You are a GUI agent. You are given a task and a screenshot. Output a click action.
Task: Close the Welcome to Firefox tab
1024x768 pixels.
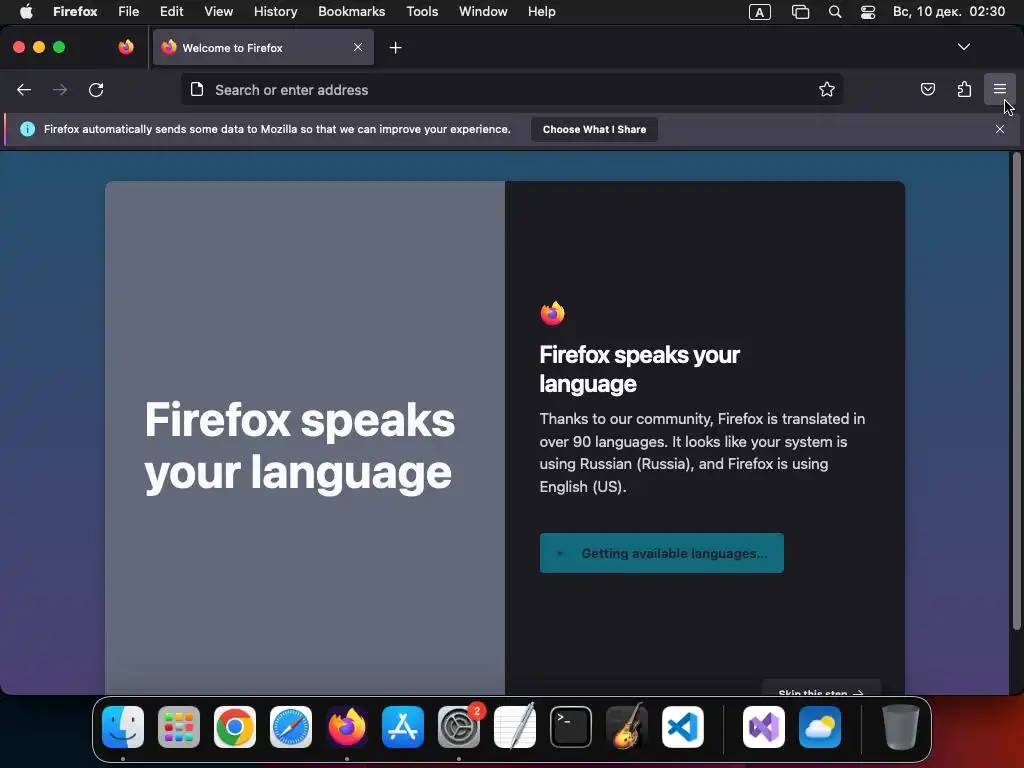358,47
